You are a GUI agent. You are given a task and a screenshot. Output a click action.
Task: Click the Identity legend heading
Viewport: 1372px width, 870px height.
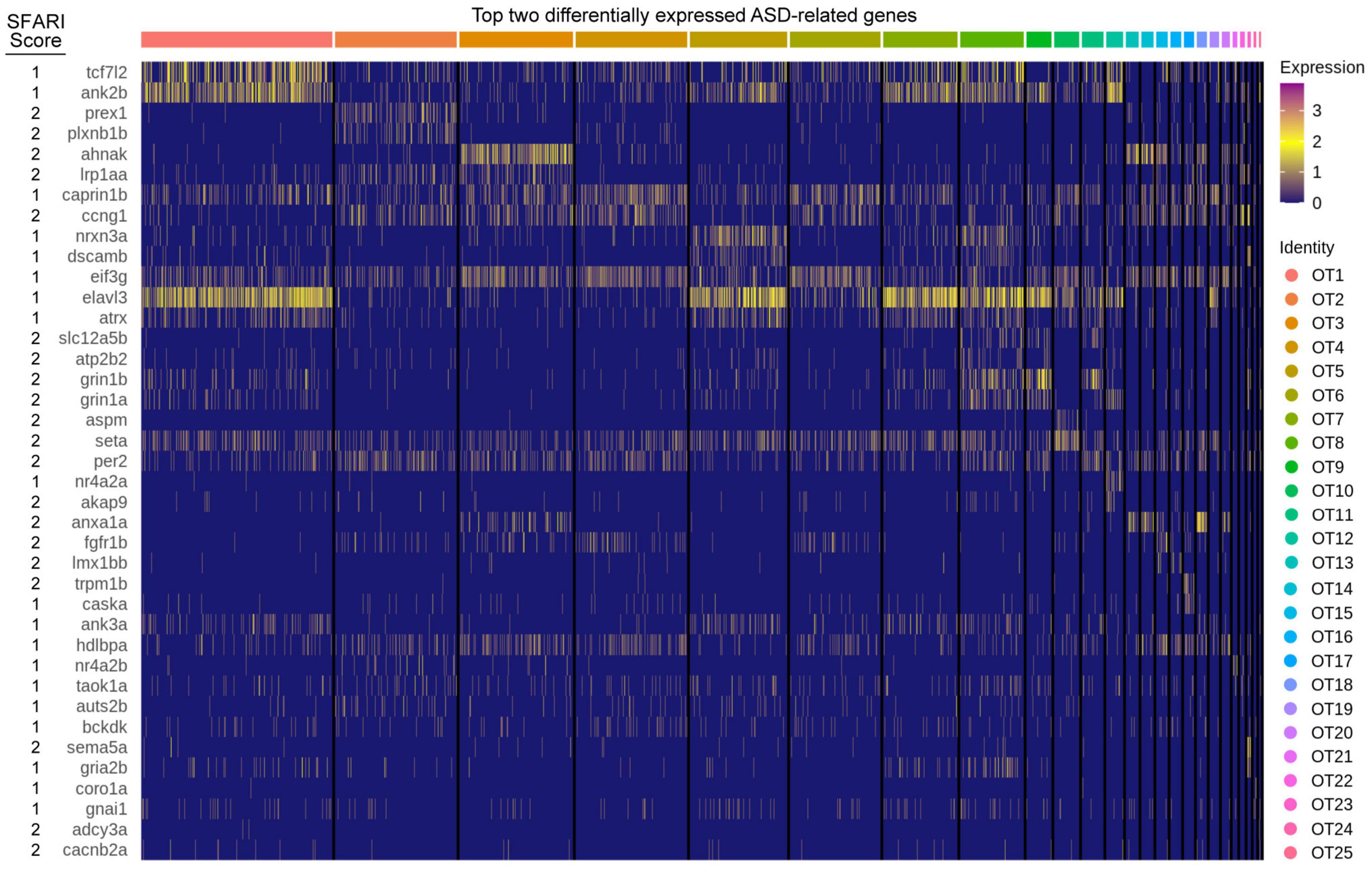point(1307,247)
